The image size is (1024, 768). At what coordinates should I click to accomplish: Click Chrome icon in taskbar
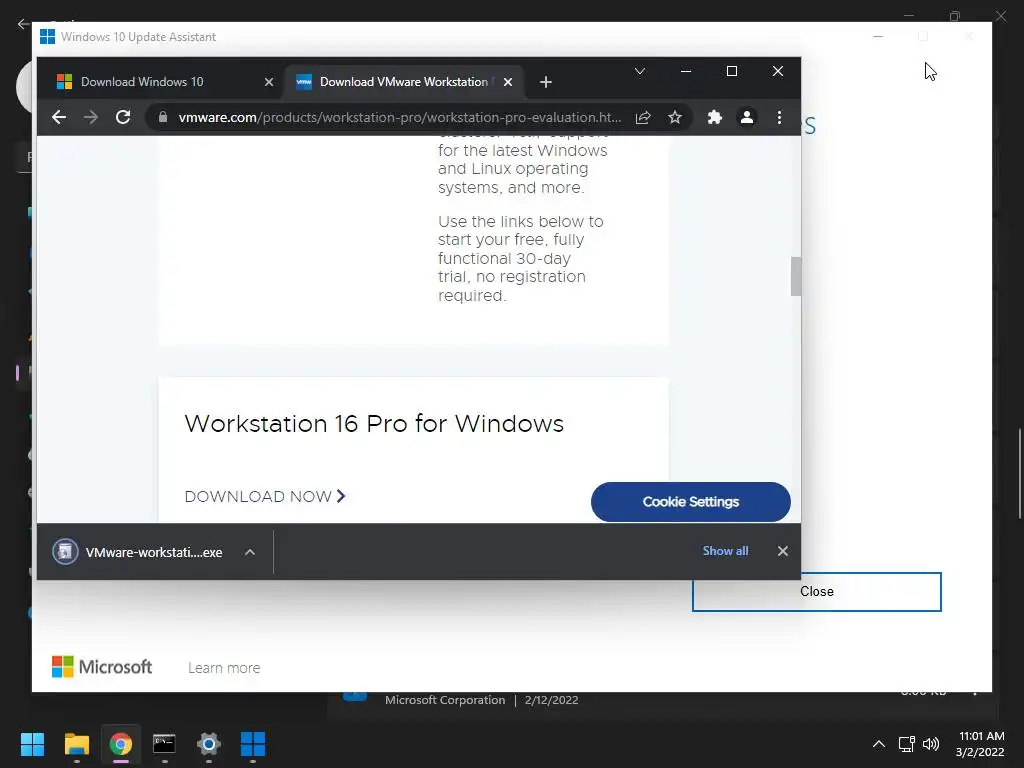pyautogui.click(x=121, y=744)
